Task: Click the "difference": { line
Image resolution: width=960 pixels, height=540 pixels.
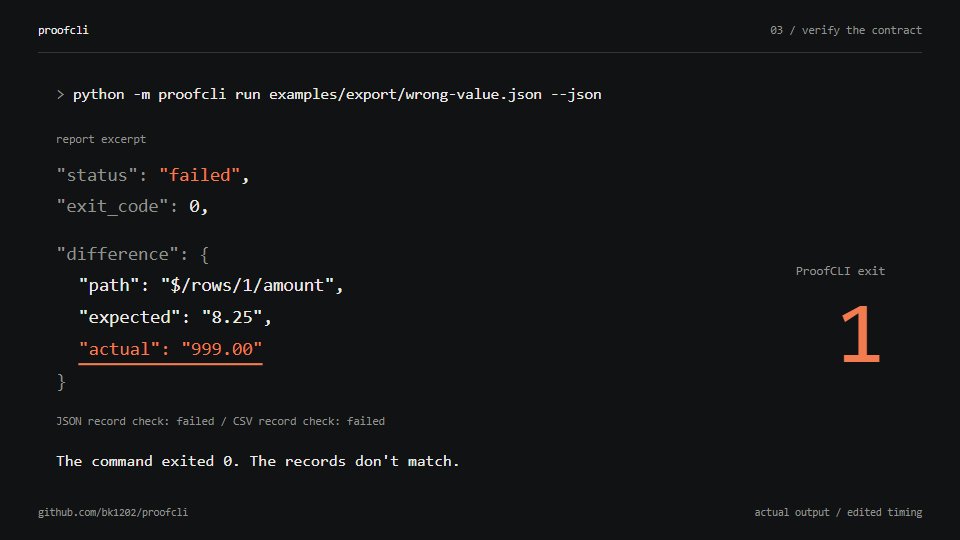Action: pyautogui.click(x=133, y=254)
